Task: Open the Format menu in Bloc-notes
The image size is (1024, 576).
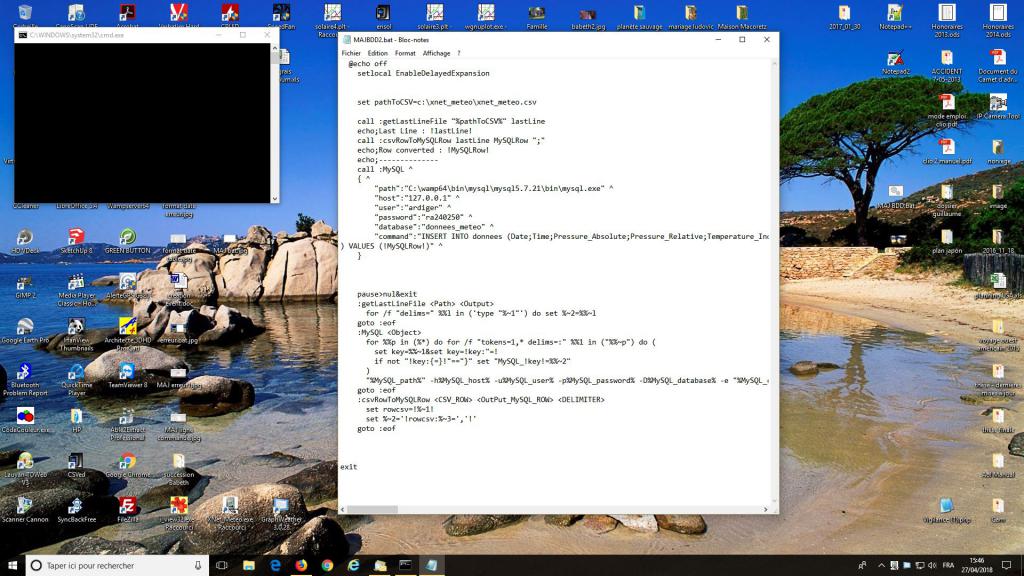Action: coord(405,53)
